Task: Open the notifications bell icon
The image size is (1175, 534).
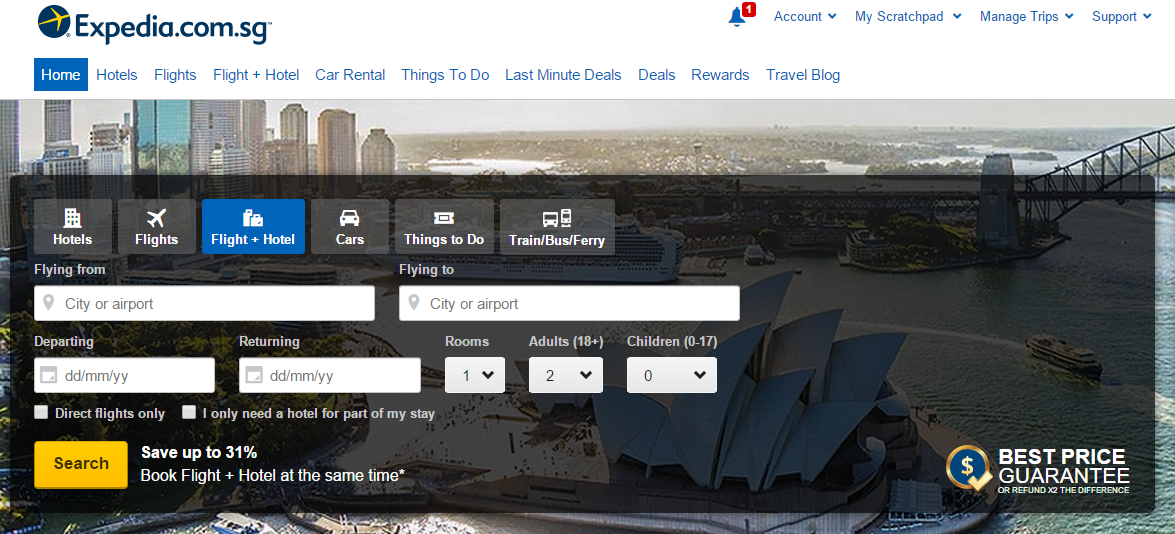Action: [x=737, y=16]
